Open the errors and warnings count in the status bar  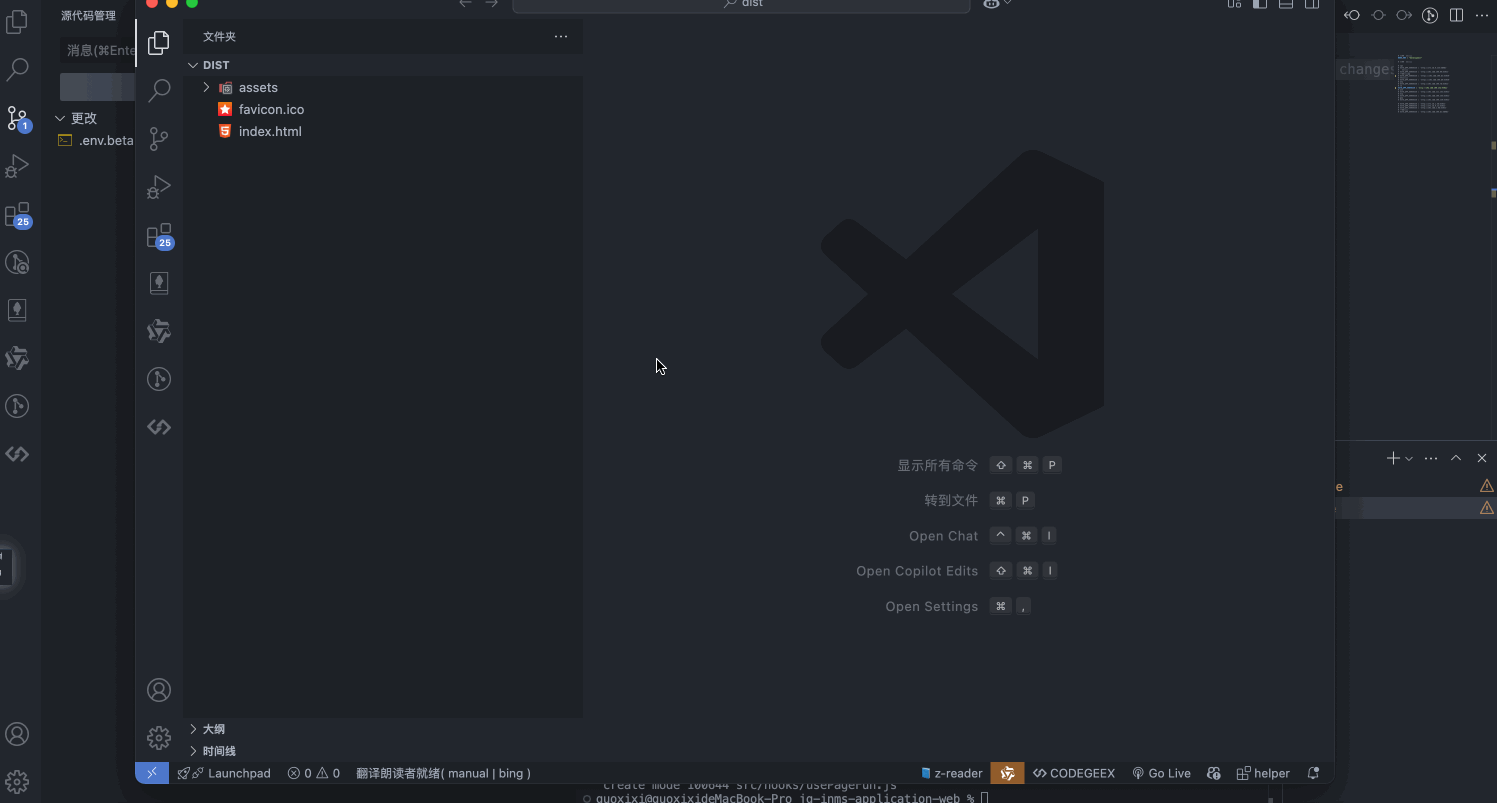314,773
